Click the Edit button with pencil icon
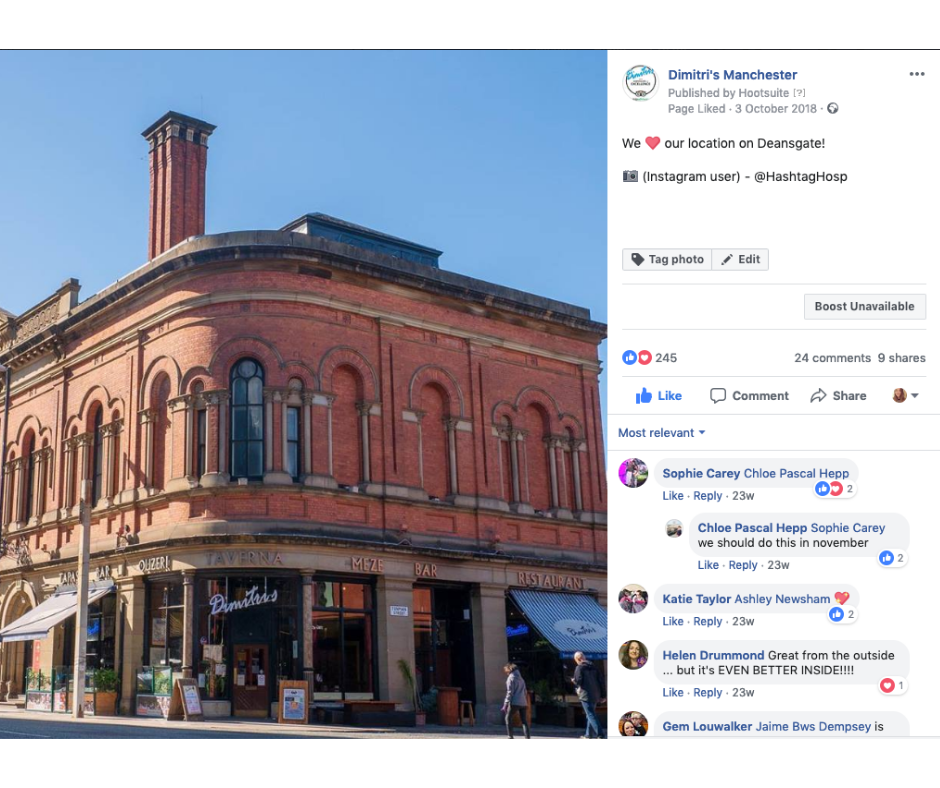The width and height of the screenshot is (940, 788). coord(740,259)
